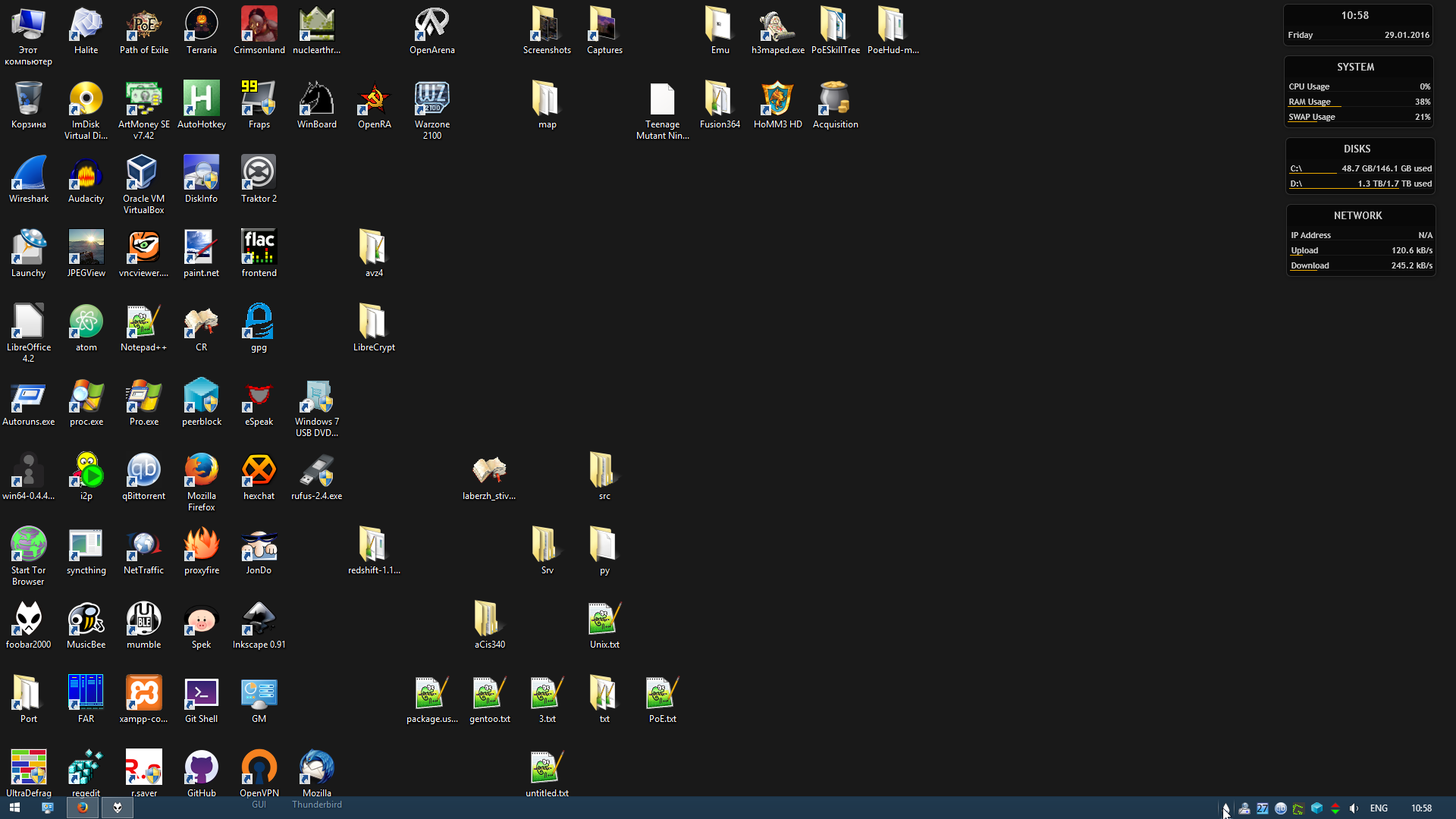
Task: Select the PoESkillTree folder
Action: (836, 30)
